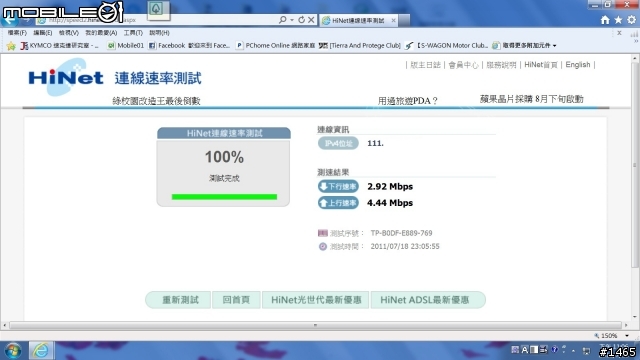Screen dimensions: 640x360
Task: Click the vertical scrollbar up arrow
Action: 635,59
